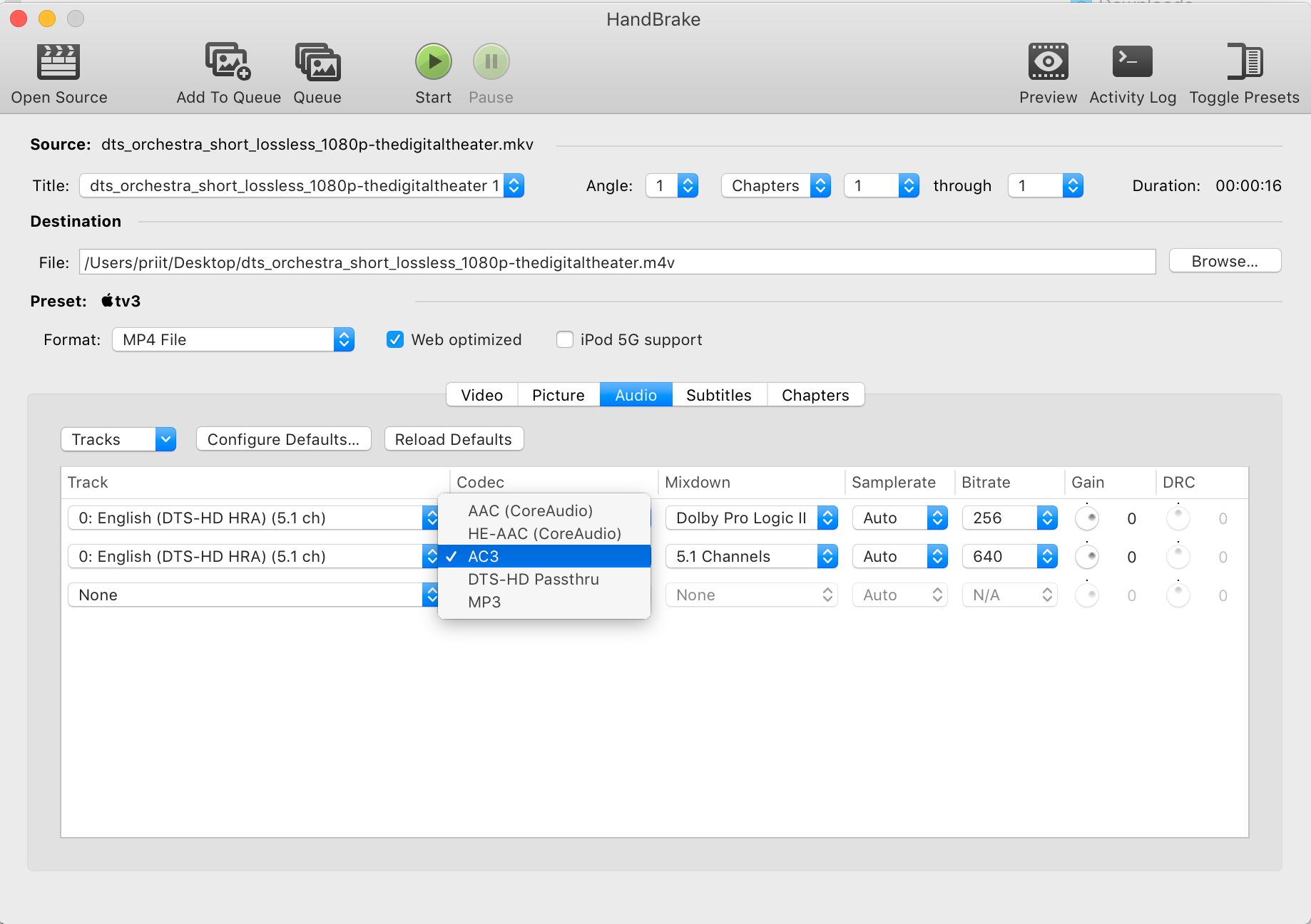
Task: Open the 640 bitrate dropdown
Action: pos(1010,557)
